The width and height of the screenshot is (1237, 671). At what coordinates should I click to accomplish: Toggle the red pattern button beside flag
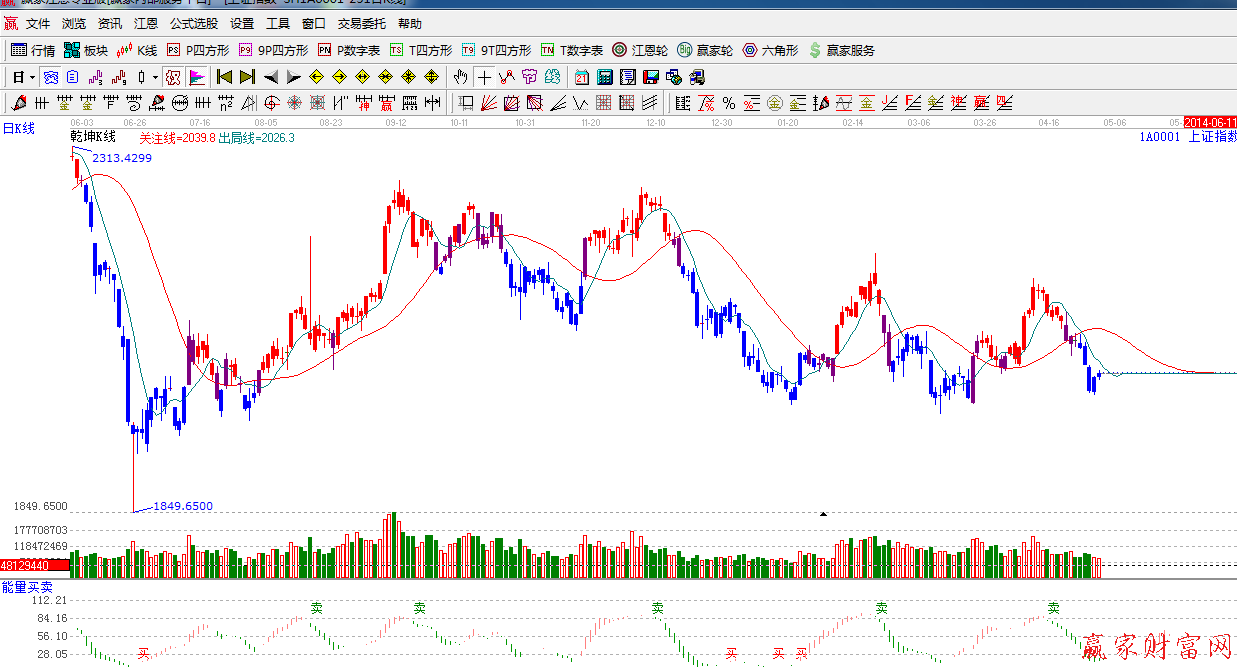pos(173,77)
